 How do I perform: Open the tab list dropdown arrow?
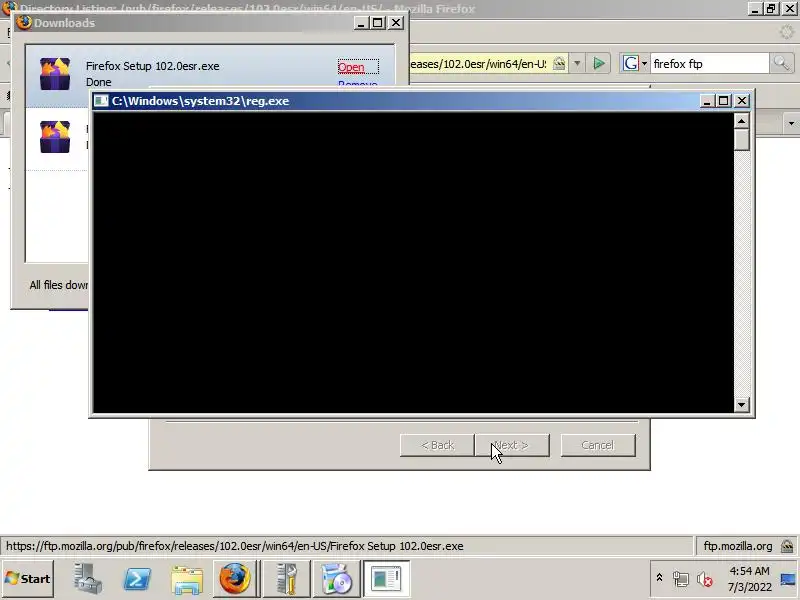(x=791, y=123)
